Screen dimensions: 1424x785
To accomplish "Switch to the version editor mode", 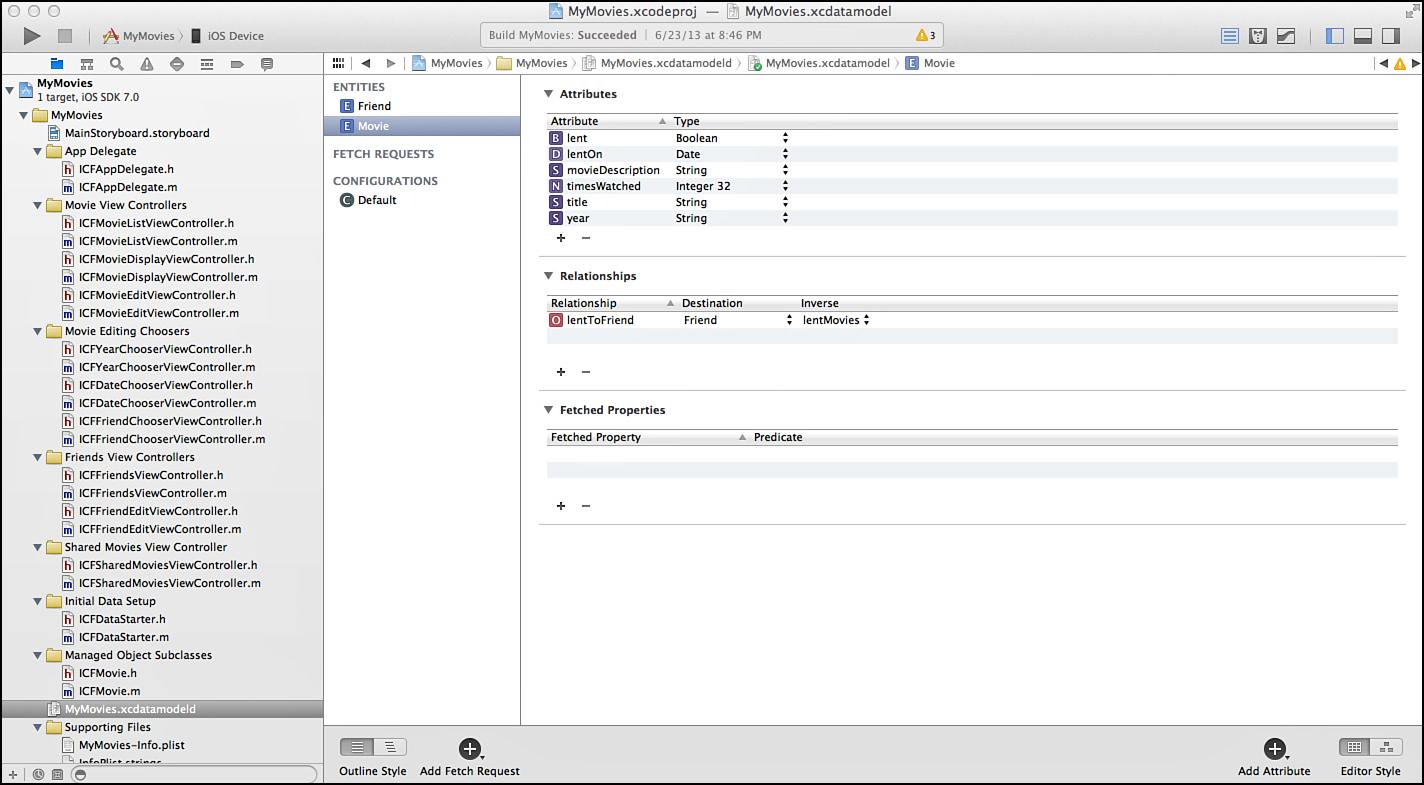I will coord(1286,36).
